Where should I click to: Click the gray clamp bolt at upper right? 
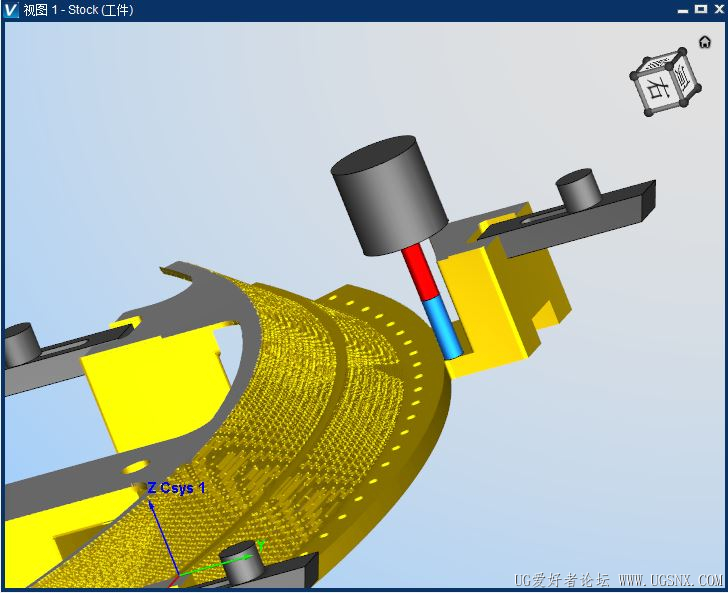(x=578, y=189)
